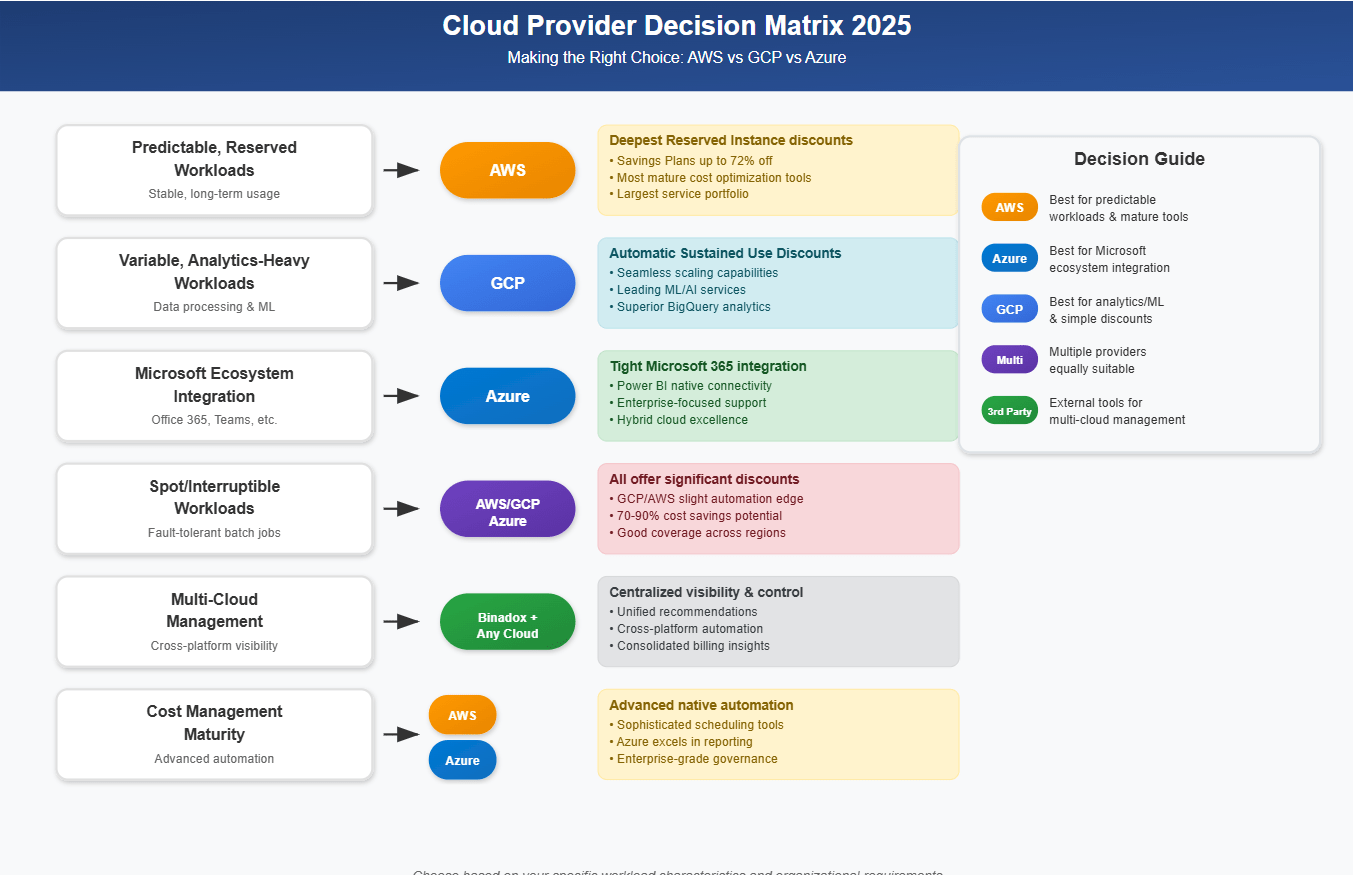Select the purple AWS/GCP Azure pill

click(508, 509)
